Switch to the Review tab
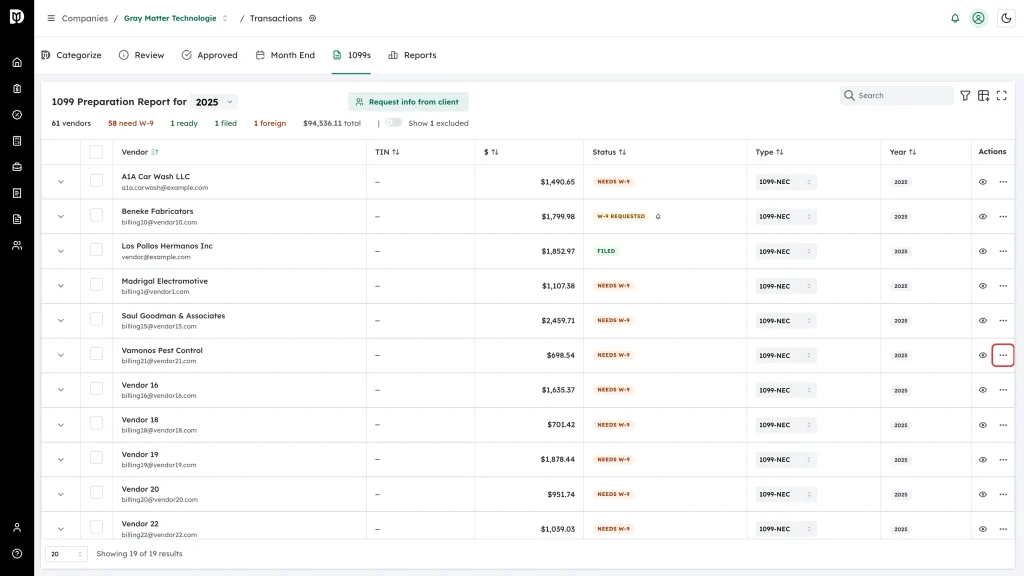 click(x=142, y=55)
